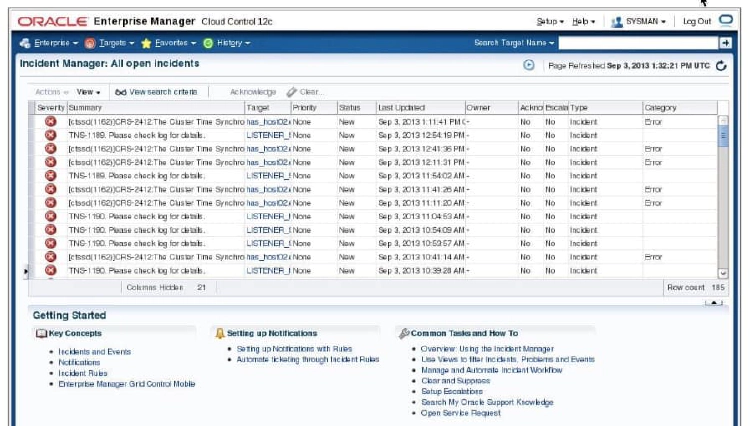750x426 pixels.
Task: Click the Summary column header
Action: 155,108
